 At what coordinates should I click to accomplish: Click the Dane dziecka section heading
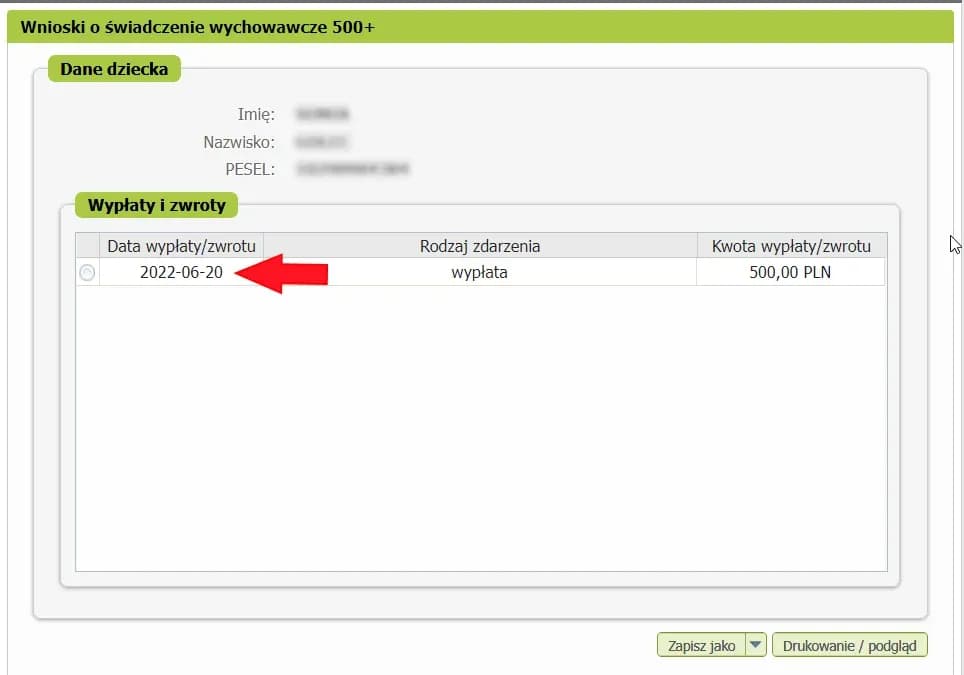tap(113, 69)
